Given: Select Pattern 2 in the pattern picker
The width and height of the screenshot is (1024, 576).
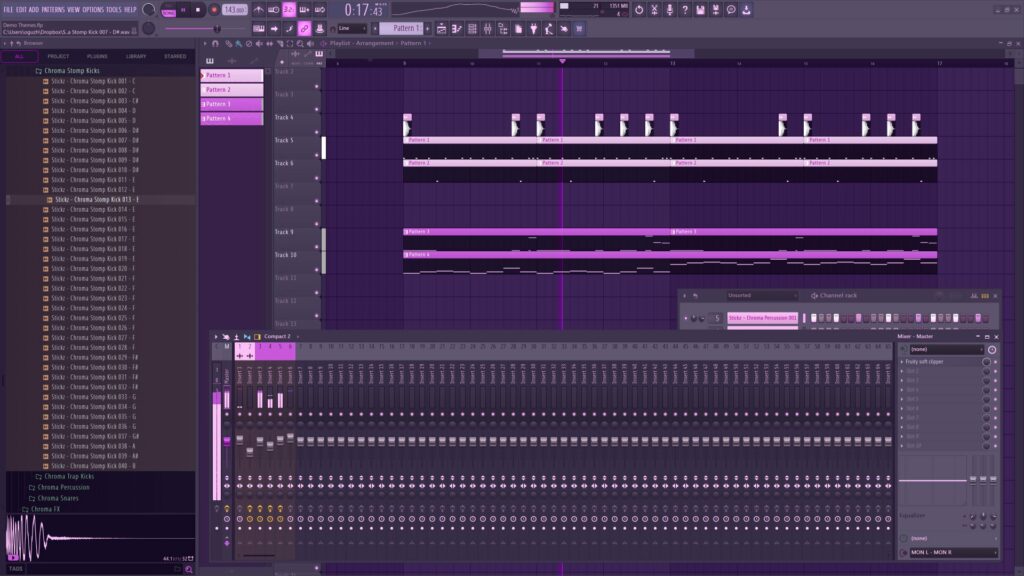Looking at the screenshot, I should (232, 89).
